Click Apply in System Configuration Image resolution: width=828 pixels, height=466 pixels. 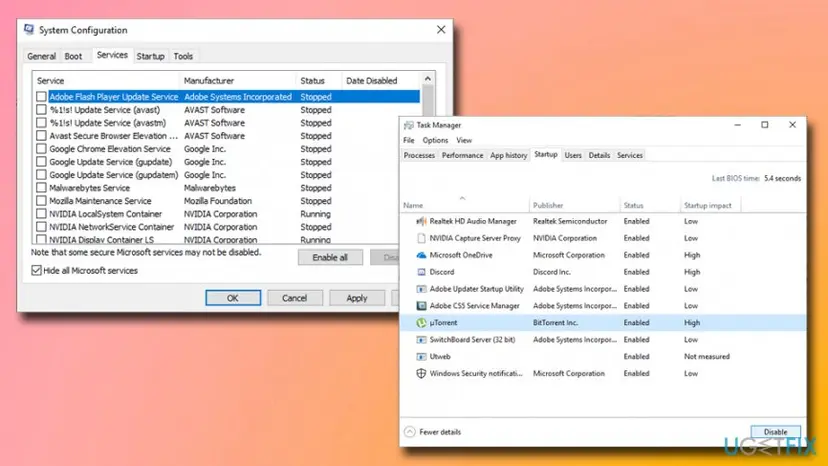356,298
